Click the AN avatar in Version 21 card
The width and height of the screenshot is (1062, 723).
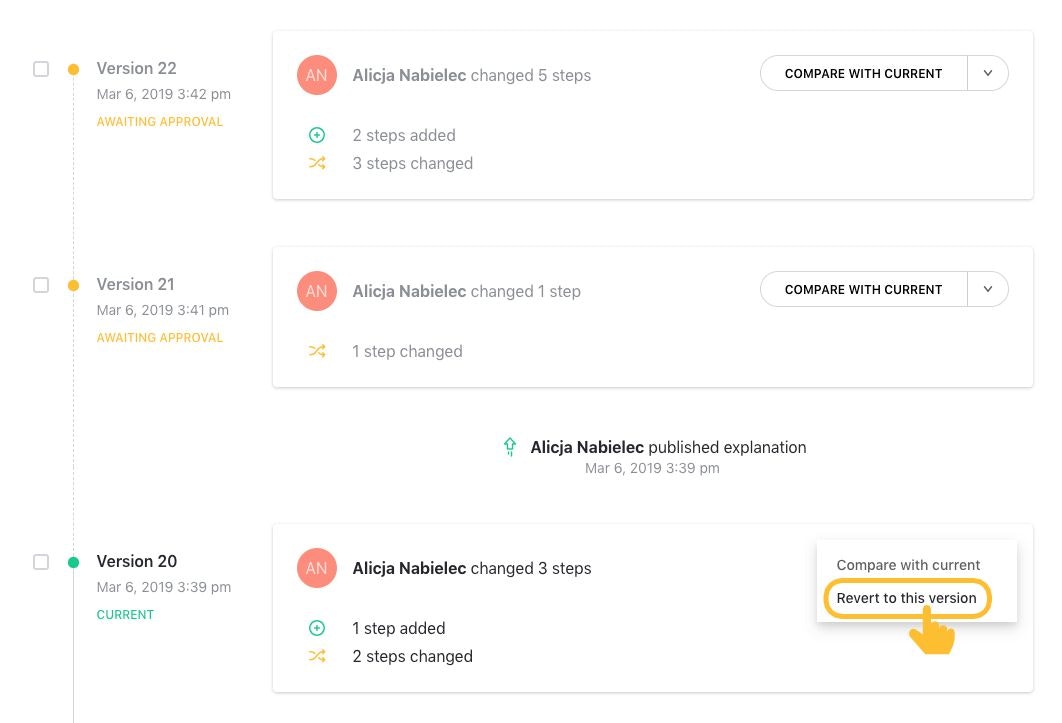316,291
